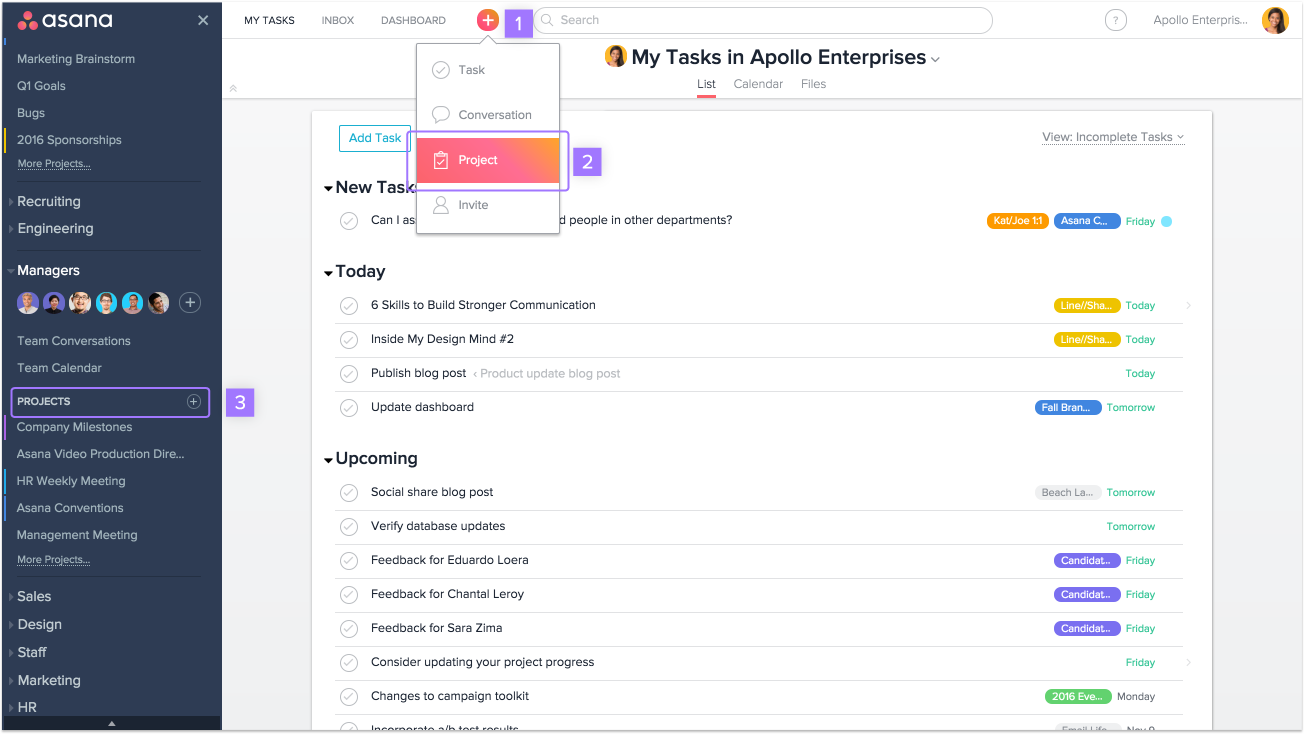Collapse the Upcoming section

tap(328, 460)
